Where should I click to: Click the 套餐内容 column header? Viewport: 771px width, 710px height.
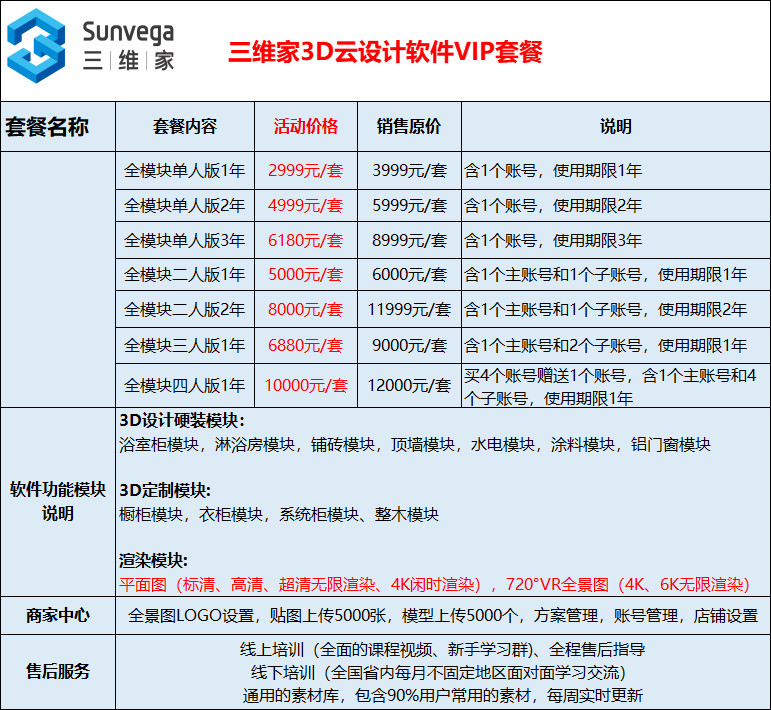(x=185, y=127)
